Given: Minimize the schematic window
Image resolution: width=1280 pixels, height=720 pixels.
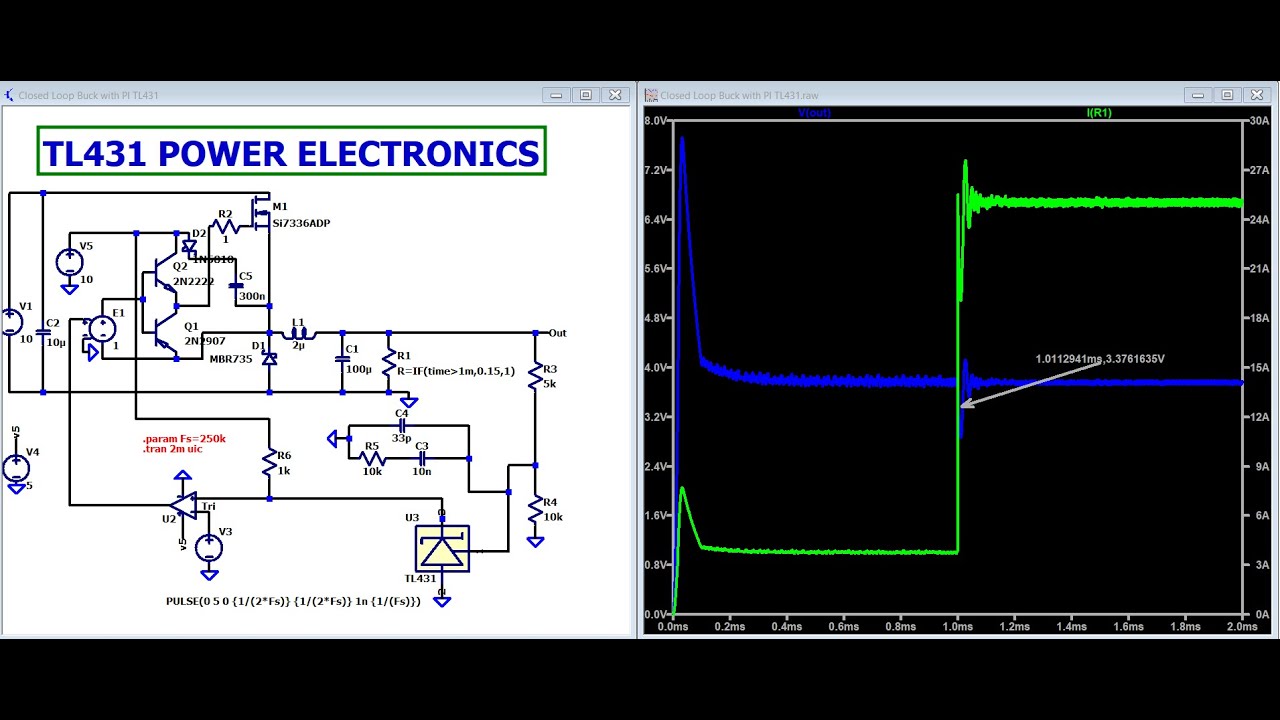Looking at the screenshot, I should (557, 95).
